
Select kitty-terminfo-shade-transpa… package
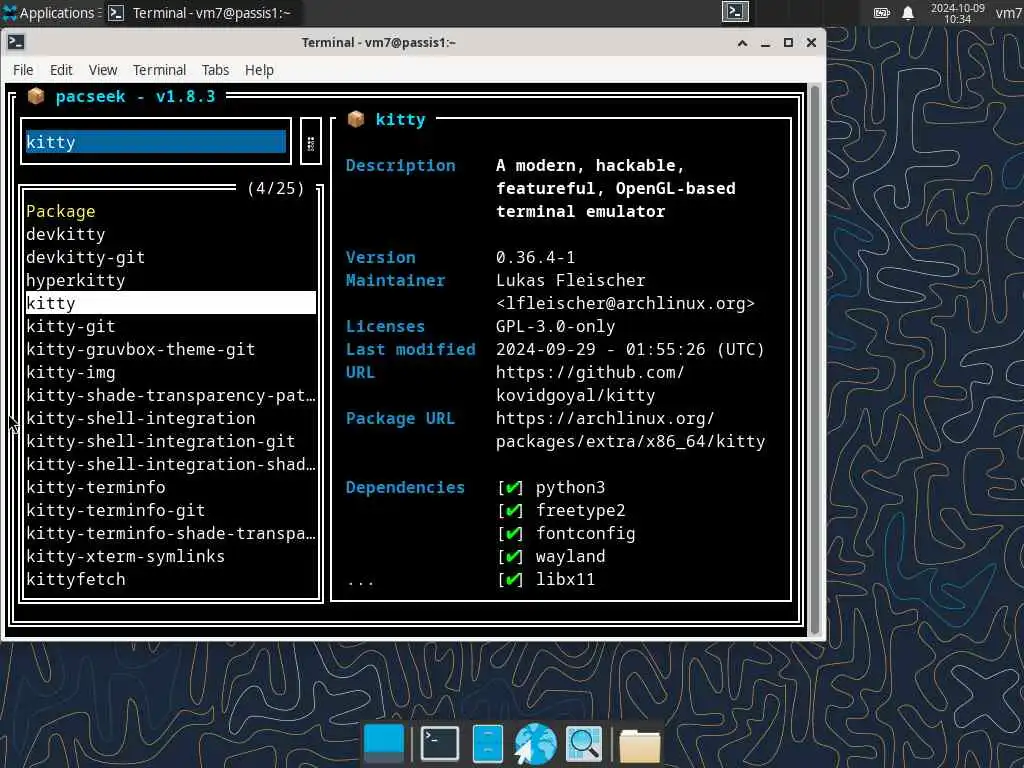click(x=170, y=533)
